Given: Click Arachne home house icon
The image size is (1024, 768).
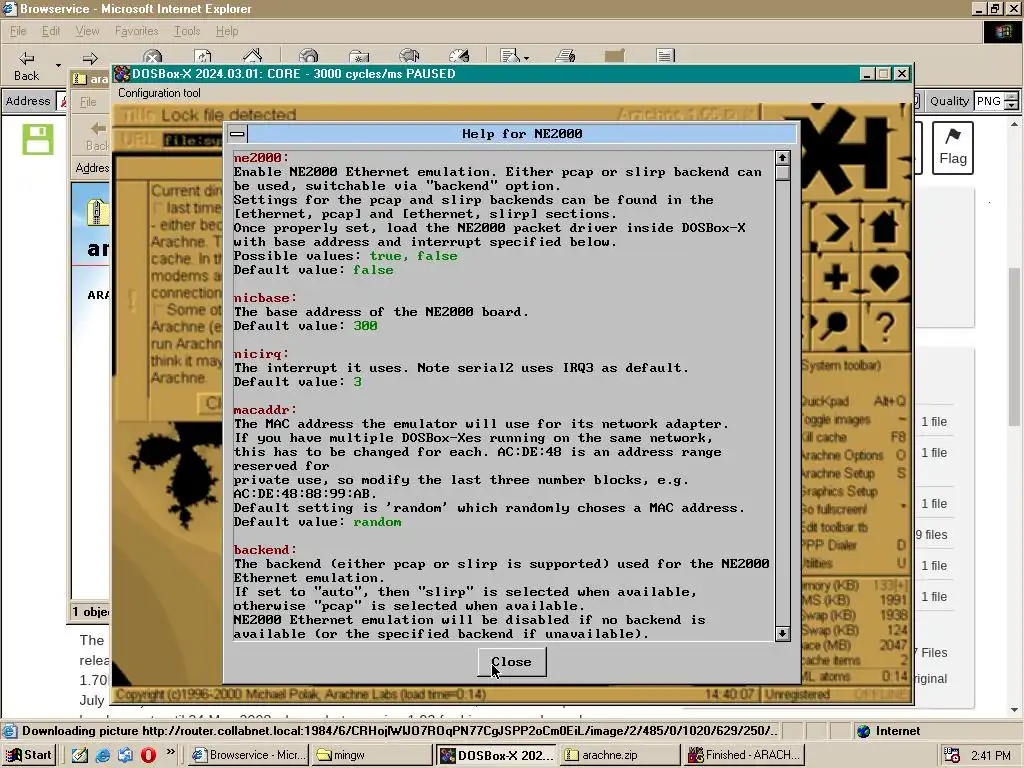Looking at the screenshot, I should pyautogui.click(x=884, y=228).
